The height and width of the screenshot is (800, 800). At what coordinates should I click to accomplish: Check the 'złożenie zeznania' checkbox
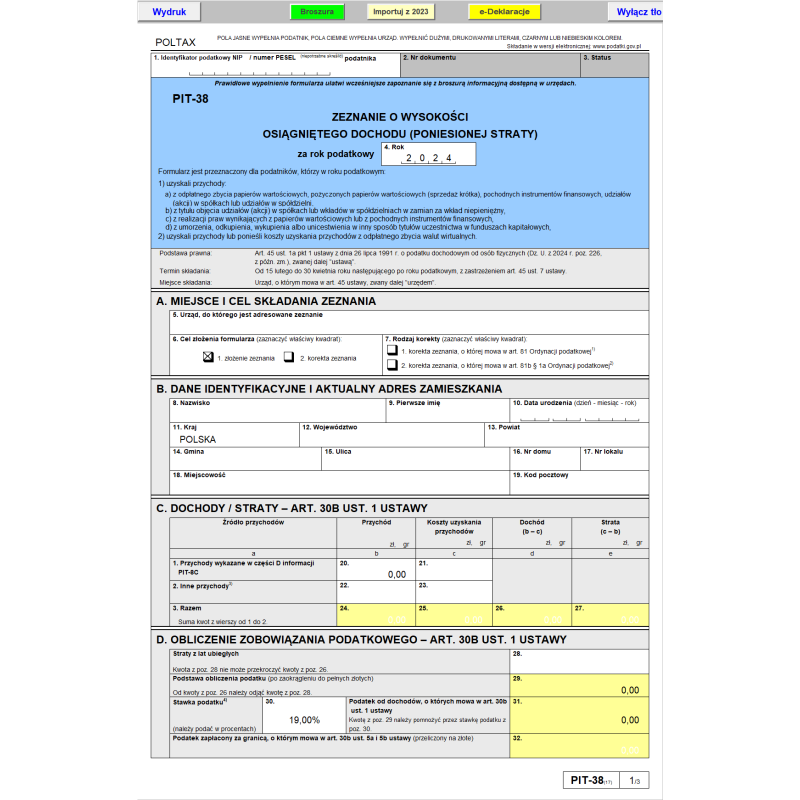pos(208,356)
